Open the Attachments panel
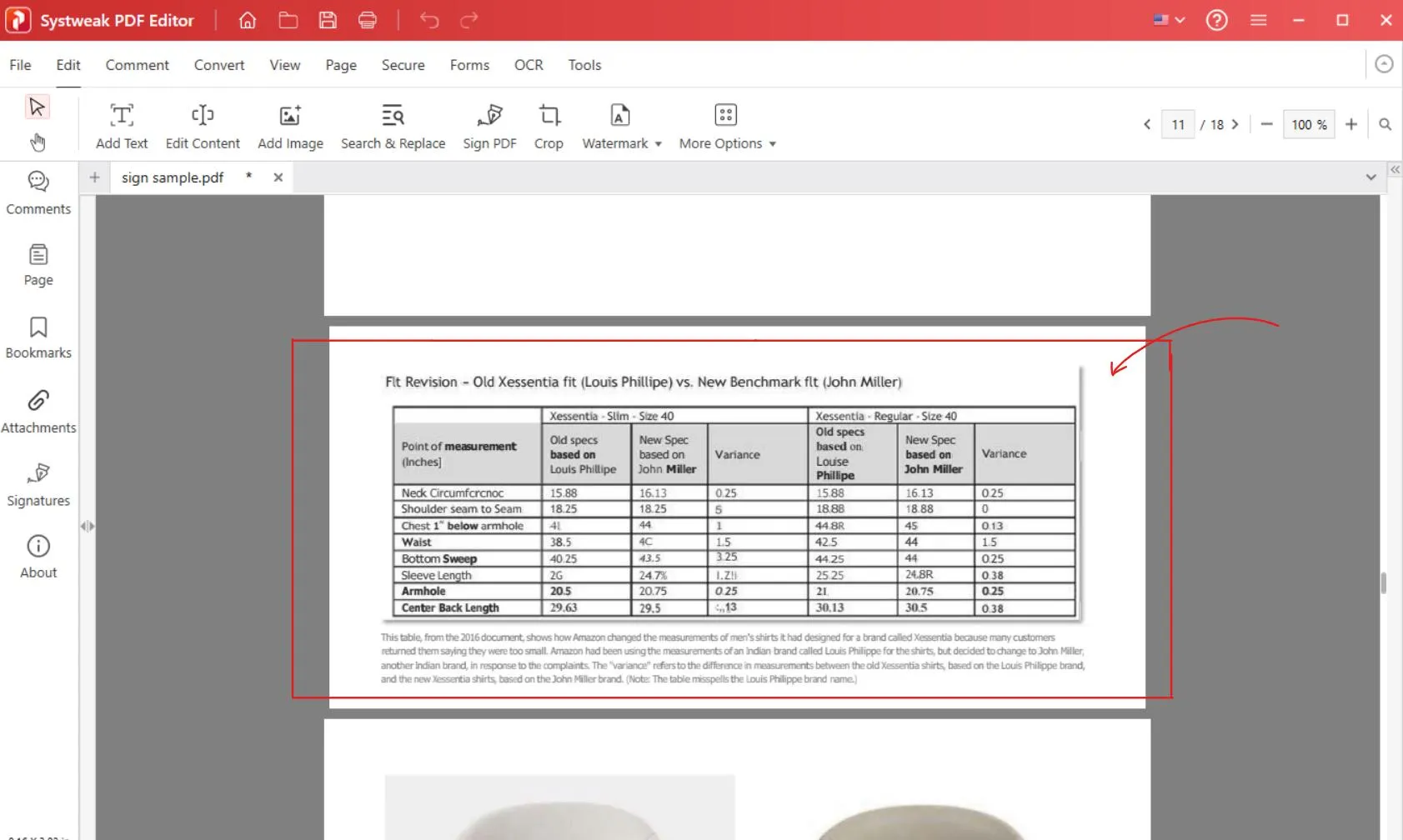Screen dimensions: 1403x840 click(x=38, y=411)
